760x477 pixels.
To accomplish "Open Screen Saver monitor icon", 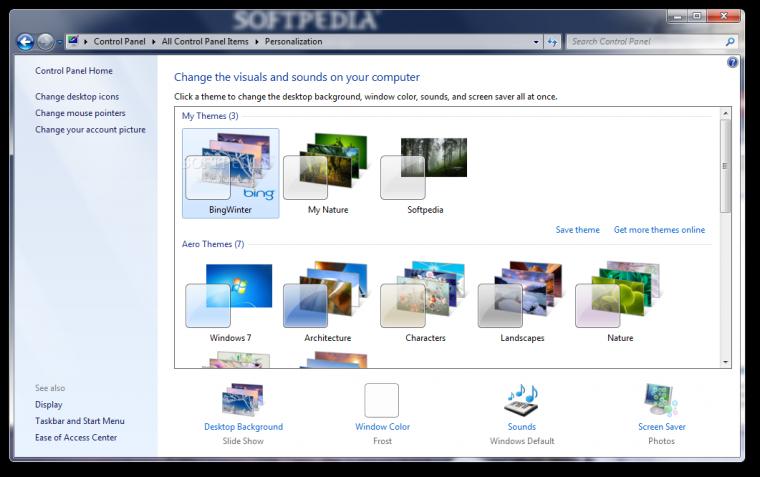I will click(x=661, y=399).
